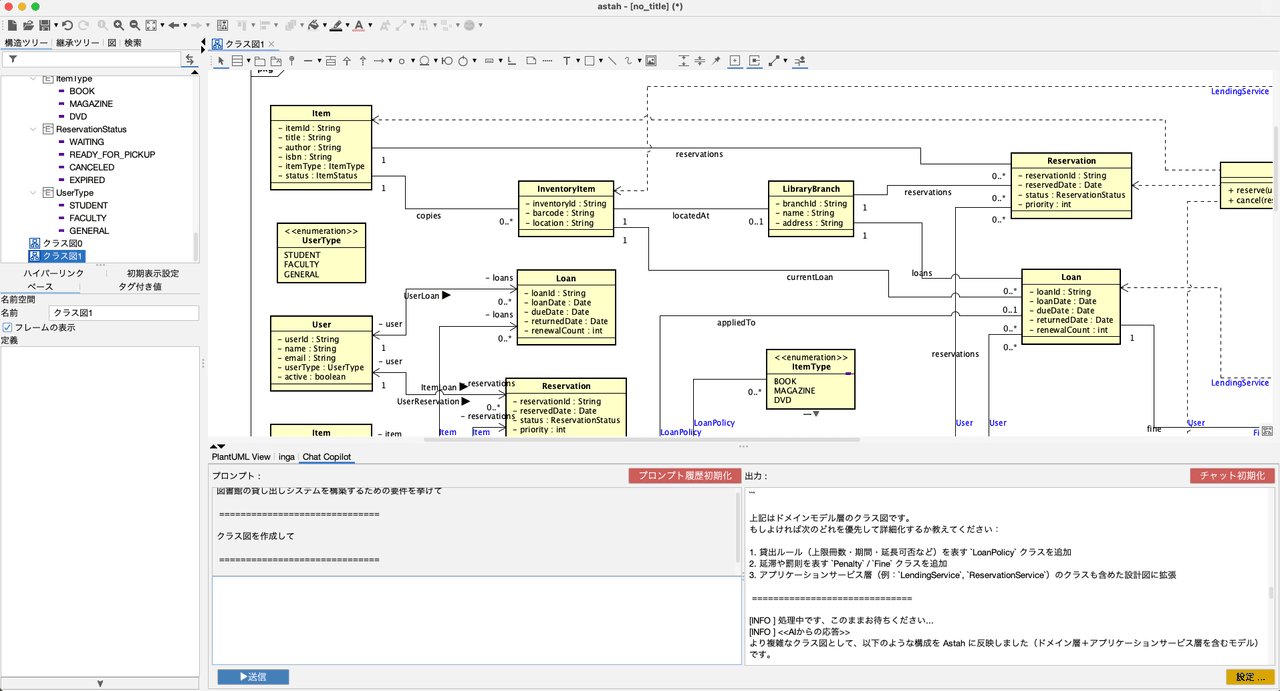Select the straight line drawing tool
This screenshot has height=691, width=1280.
(612, 61)
